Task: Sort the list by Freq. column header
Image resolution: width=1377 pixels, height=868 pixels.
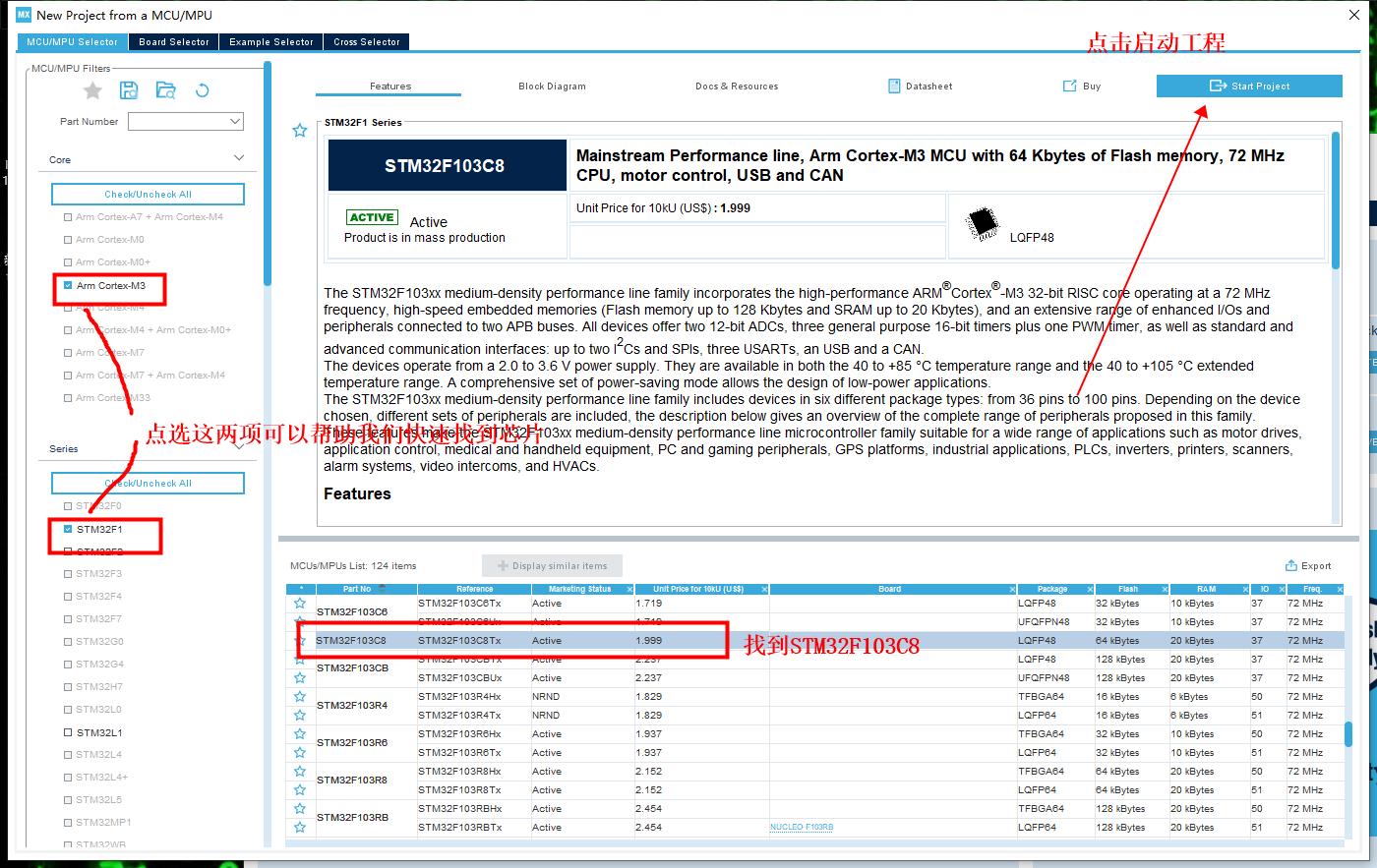Action: 1312,589
